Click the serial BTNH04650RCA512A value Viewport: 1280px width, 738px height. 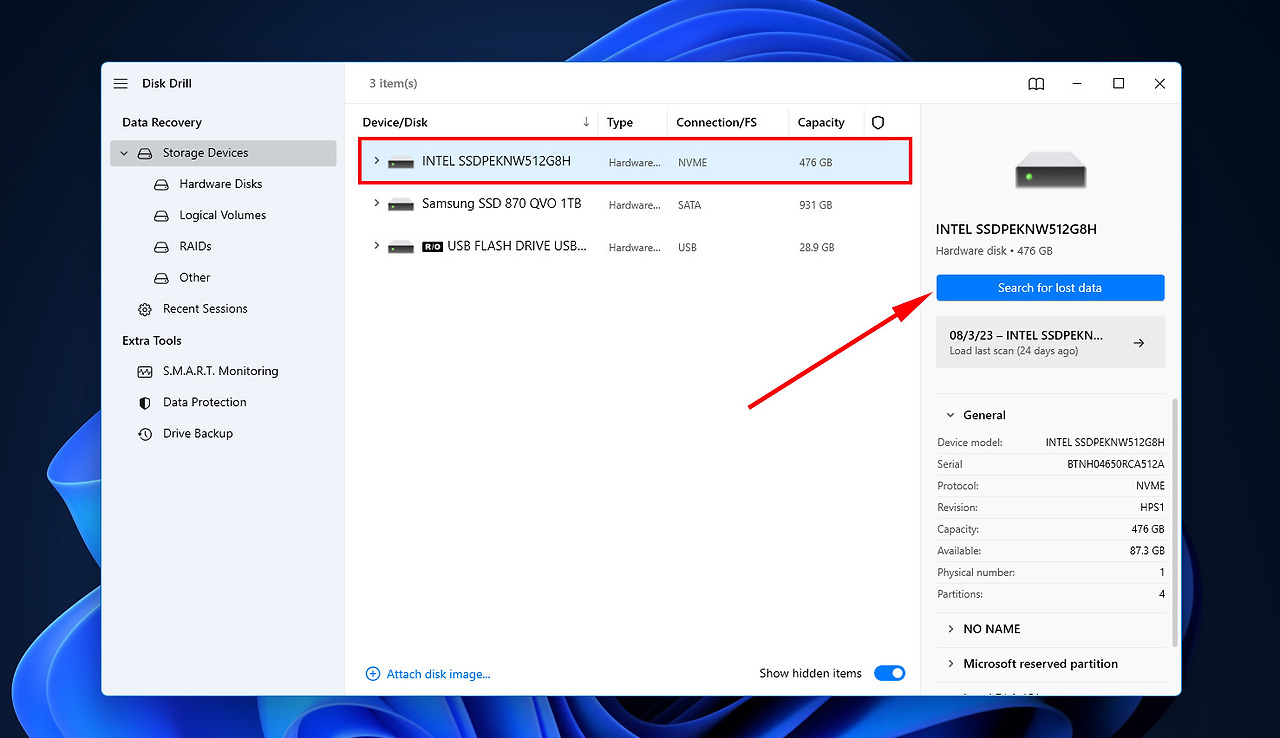pyautogui.click(x=1116, y=464)
